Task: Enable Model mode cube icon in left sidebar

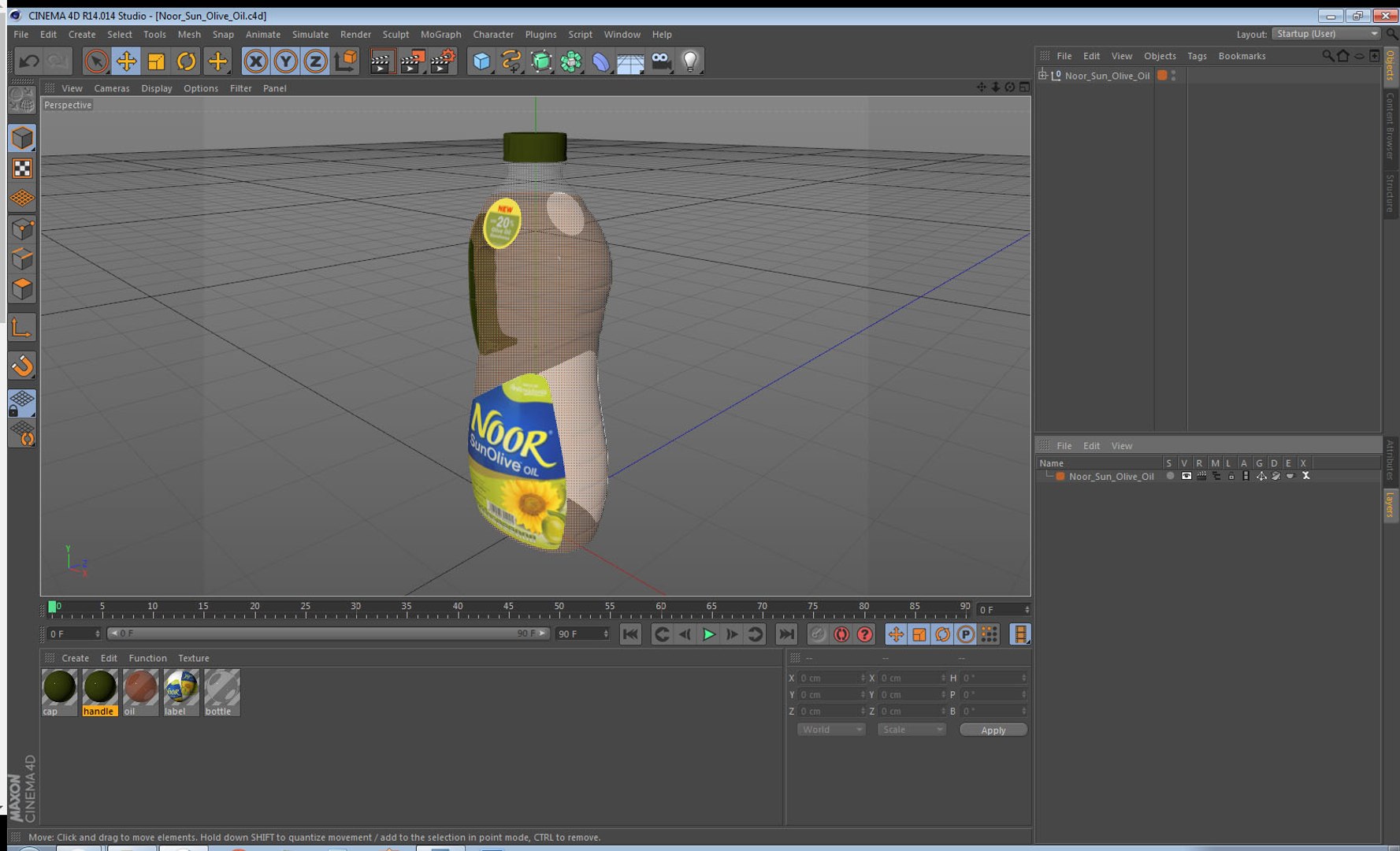Action: coord(22,139)
